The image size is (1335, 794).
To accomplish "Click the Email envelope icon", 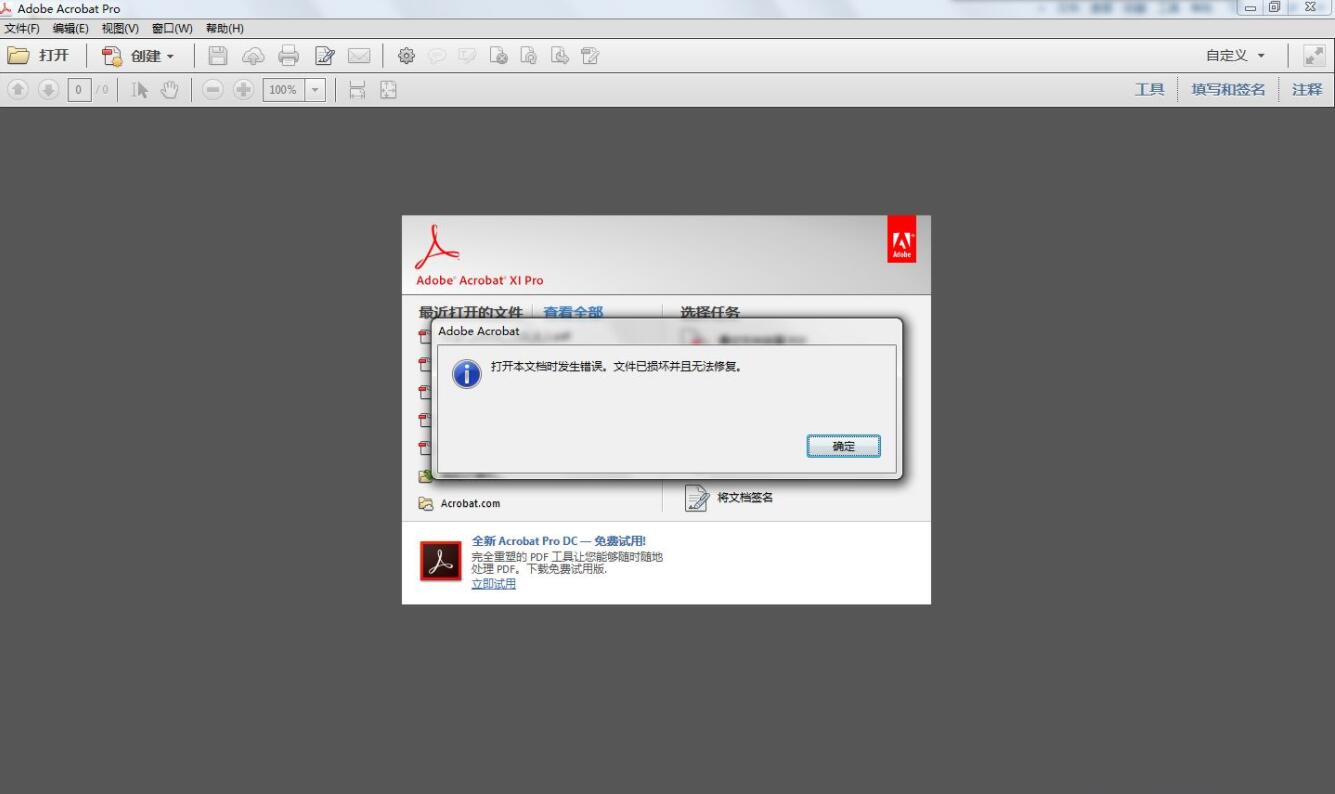I will point(359,56).
